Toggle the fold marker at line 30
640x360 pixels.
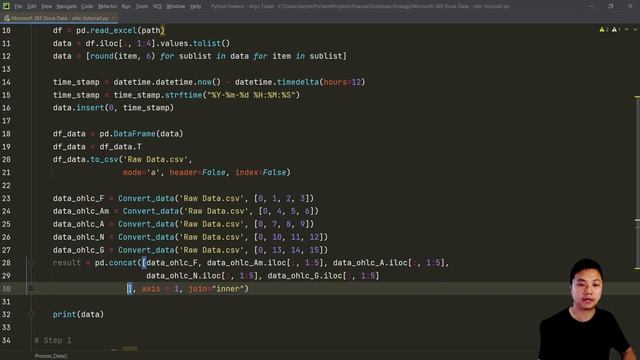click(31, 289)
